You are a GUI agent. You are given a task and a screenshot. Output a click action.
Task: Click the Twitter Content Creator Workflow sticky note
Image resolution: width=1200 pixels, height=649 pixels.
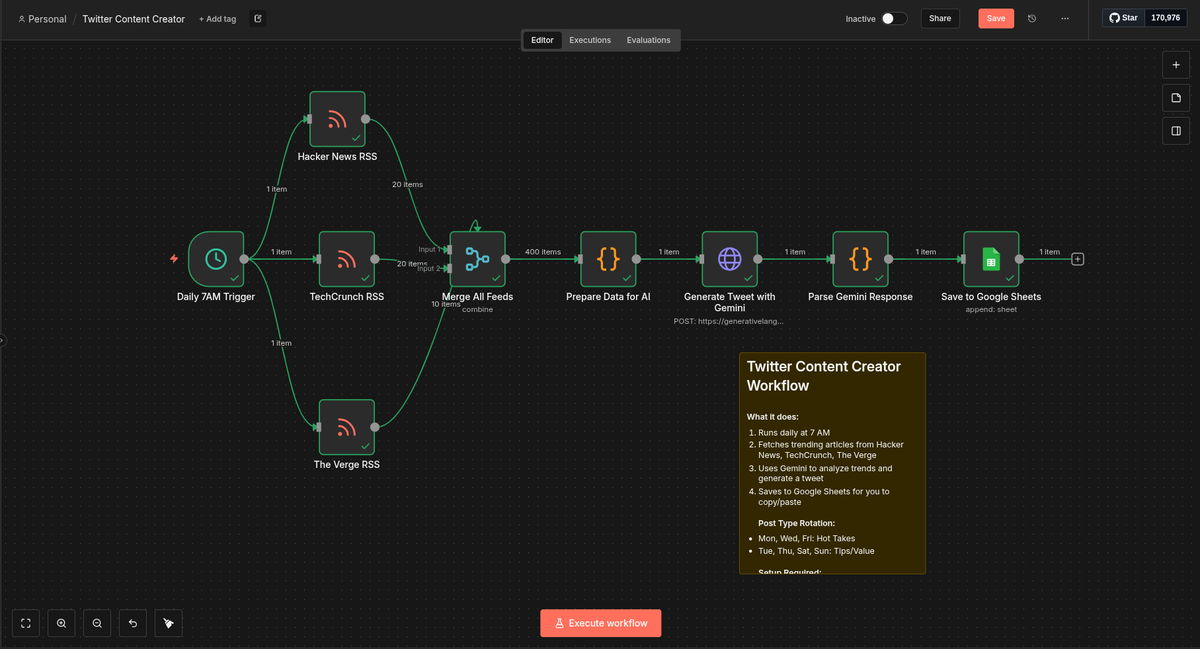pos(832,463)
